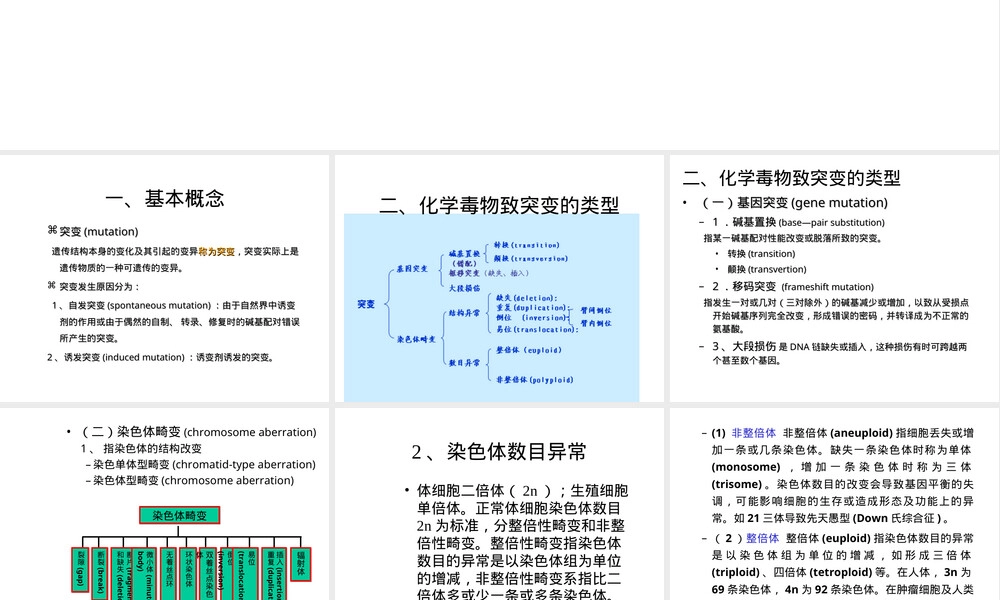Click the 臂间倒位 label in the diagram
Viewport: 1000px width, 600px height.
pos(596,311)
